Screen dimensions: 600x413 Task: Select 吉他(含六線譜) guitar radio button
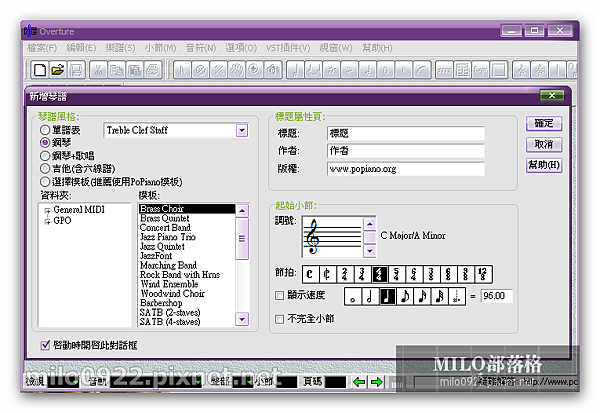pos(45,168)
